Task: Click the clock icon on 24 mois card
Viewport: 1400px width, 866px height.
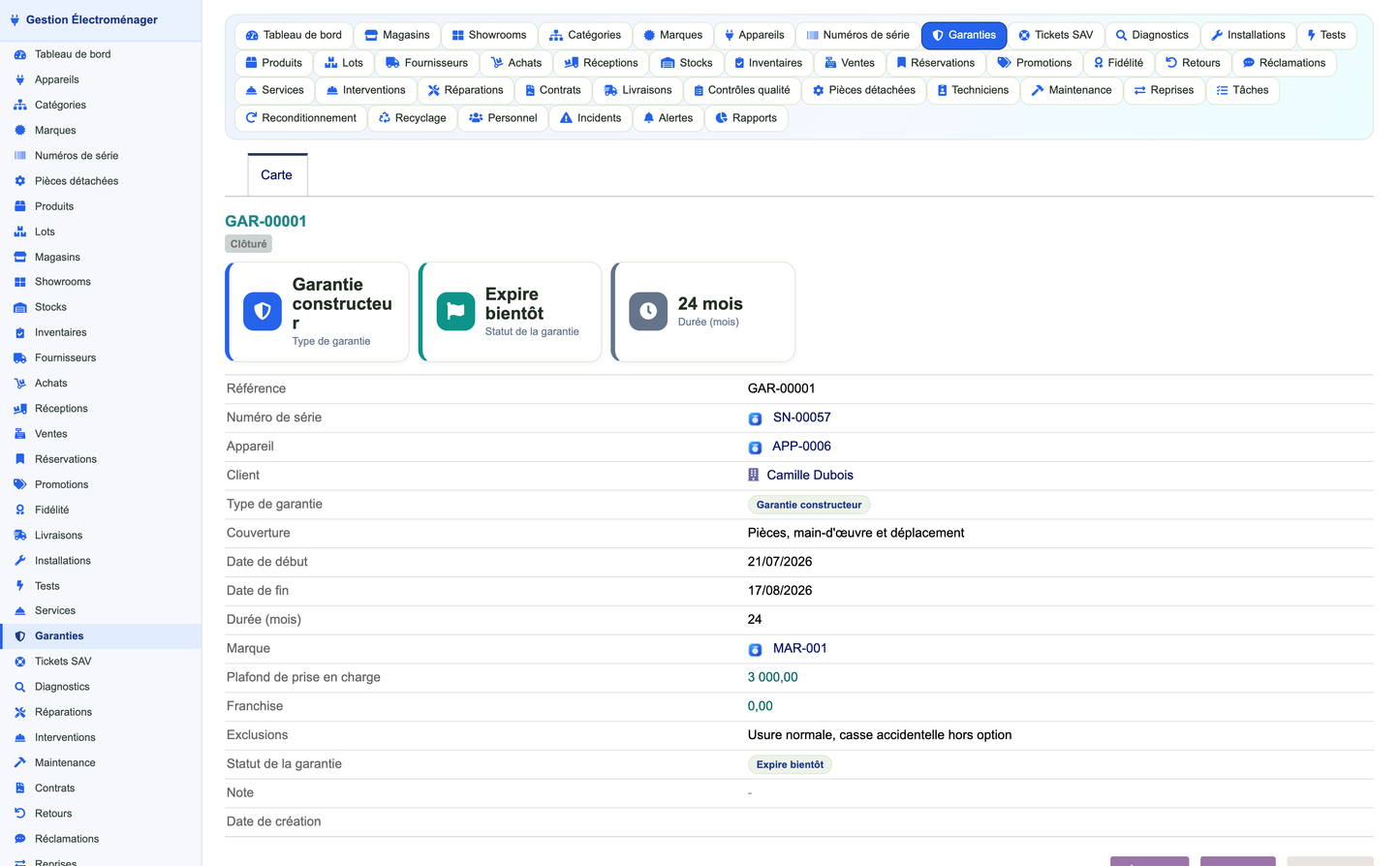Action: pos(648,312)
